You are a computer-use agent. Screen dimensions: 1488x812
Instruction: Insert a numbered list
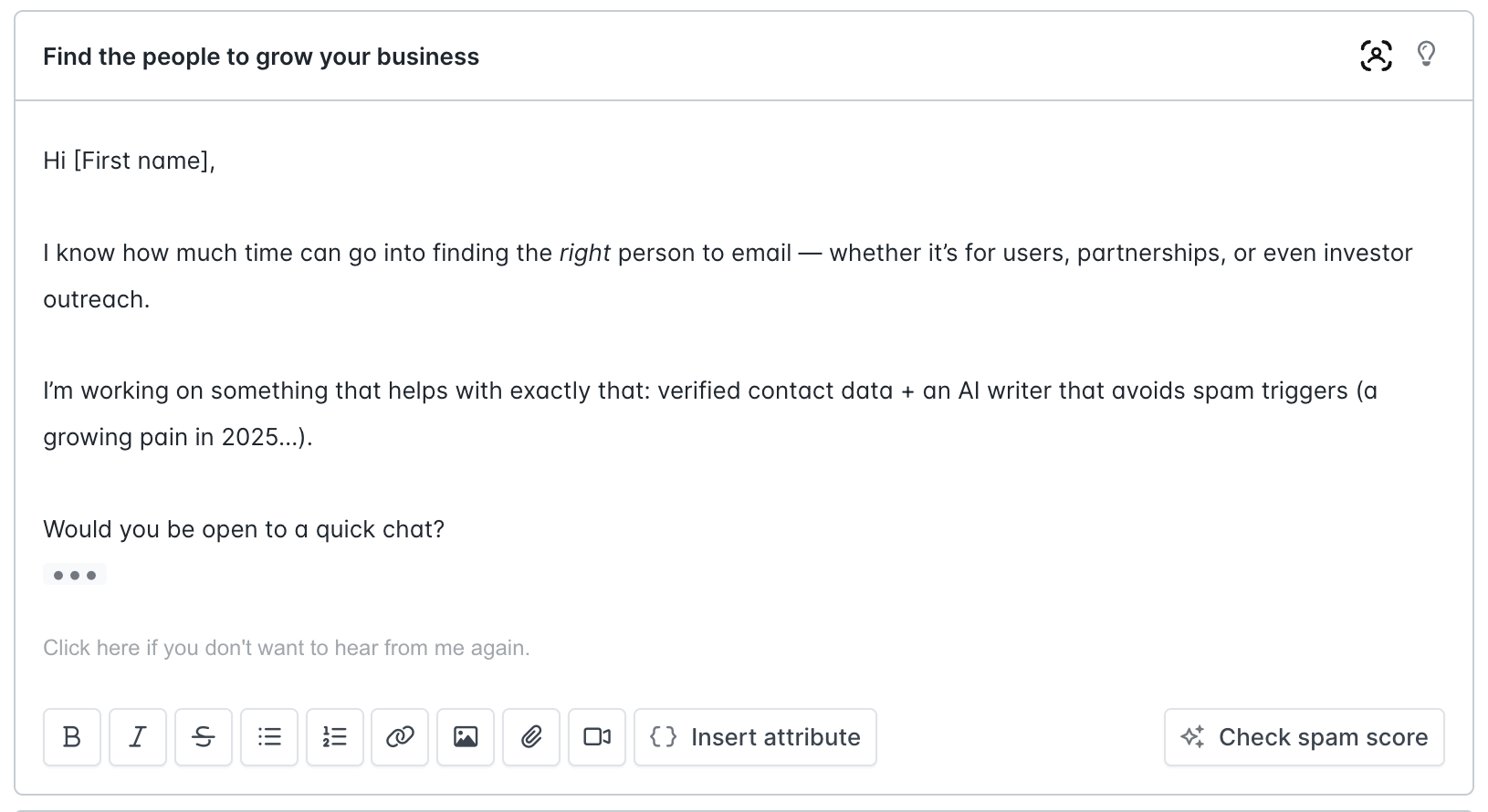pos(335,737)
